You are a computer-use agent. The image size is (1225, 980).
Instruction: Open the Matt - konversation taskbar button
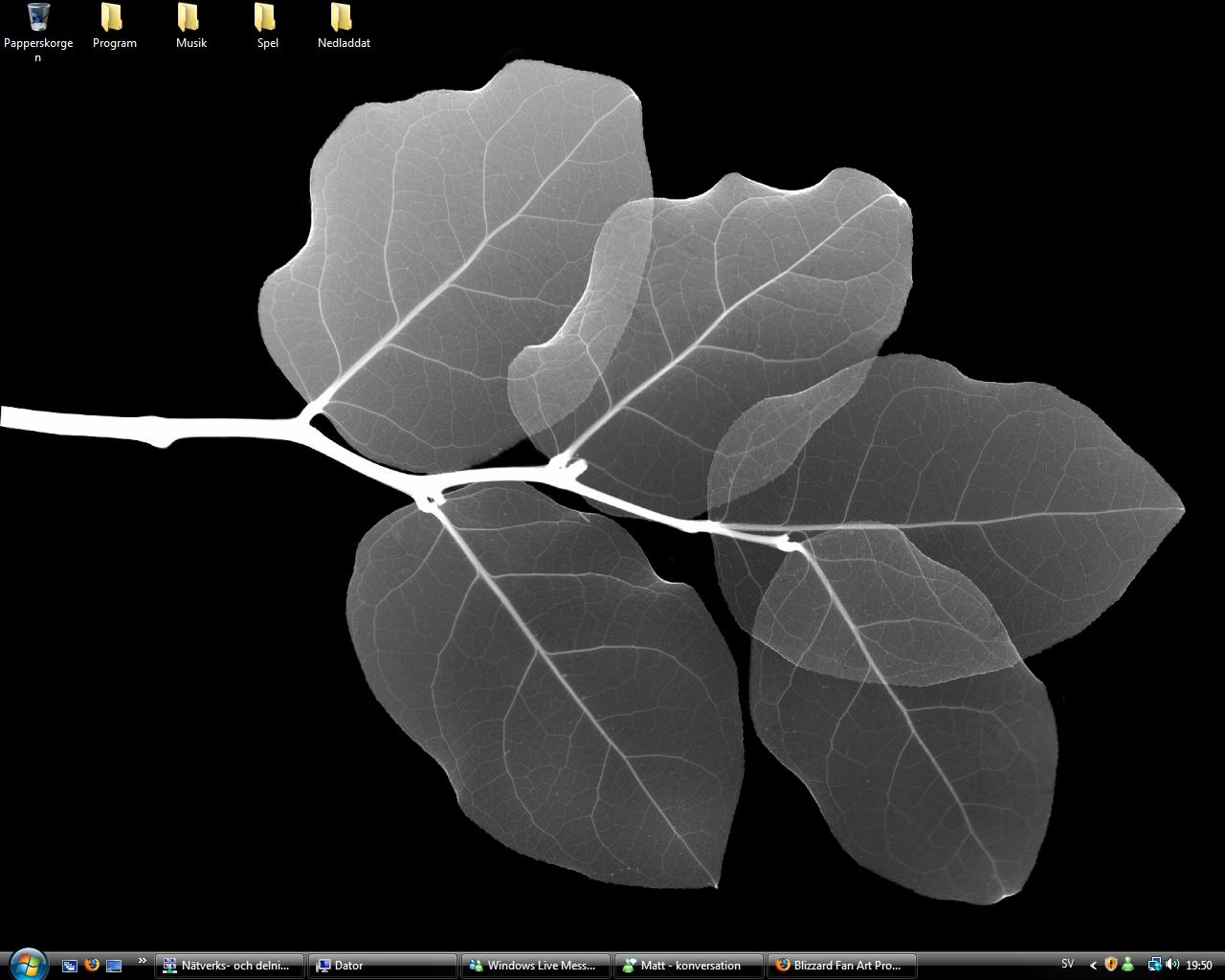689,966
